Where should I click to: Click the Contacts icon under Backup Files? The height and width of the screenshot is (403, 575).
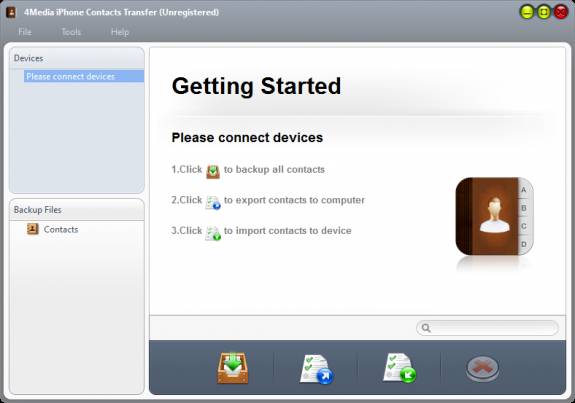(33, 229)
